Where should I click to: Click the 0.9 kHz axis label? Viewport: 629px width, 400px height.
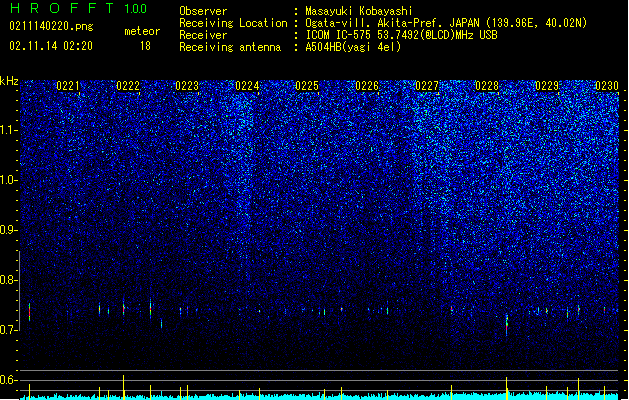pyautogui.click(x=9, y=230)
